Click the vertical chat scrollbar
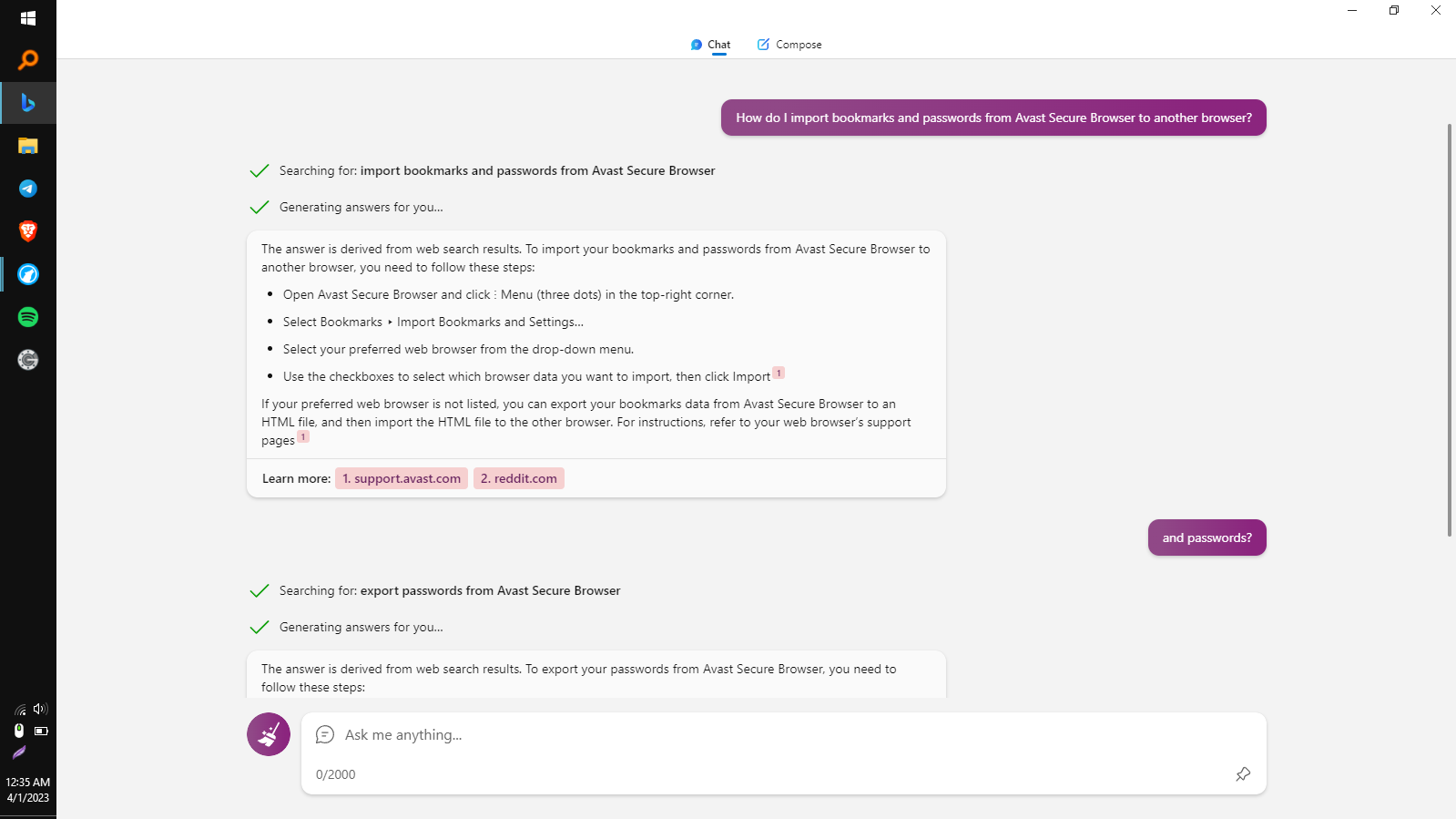1456x819 pixels. tap(1450, 330)
